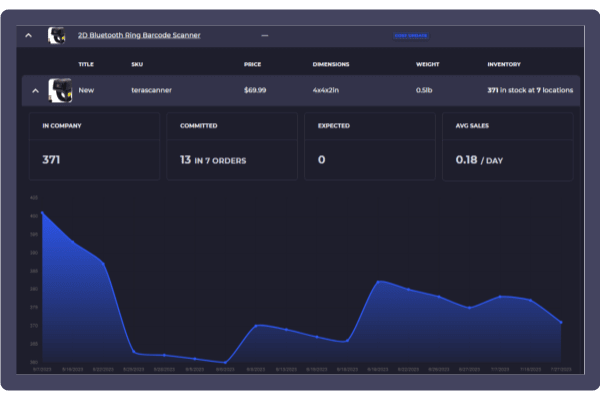The height and width of the screenshot is (400, 600).
Task: Click the 371 value in the In Company card
Action: [x=51, y=160]
